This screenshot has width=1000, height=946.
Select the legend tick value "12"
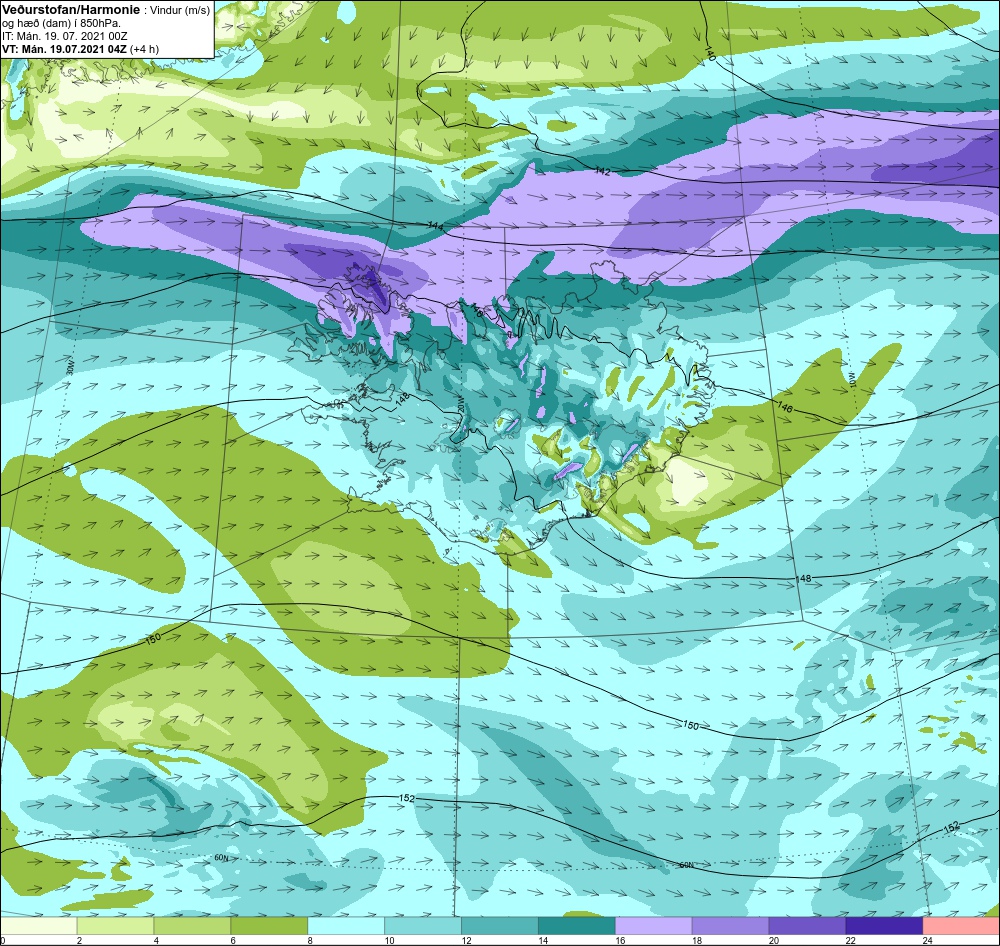tap(466, 940)
